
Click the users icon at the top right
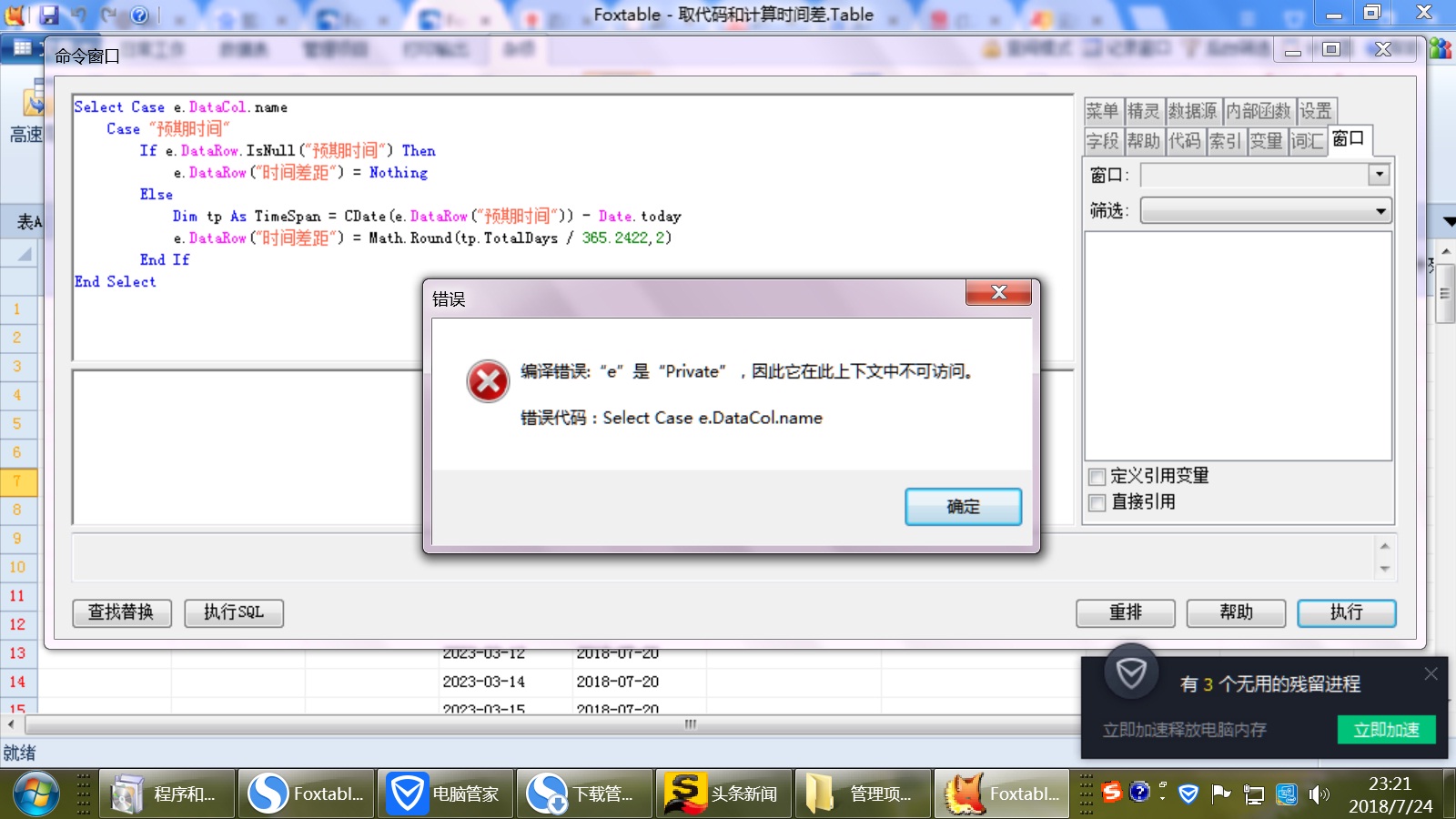coord(1441,49)
